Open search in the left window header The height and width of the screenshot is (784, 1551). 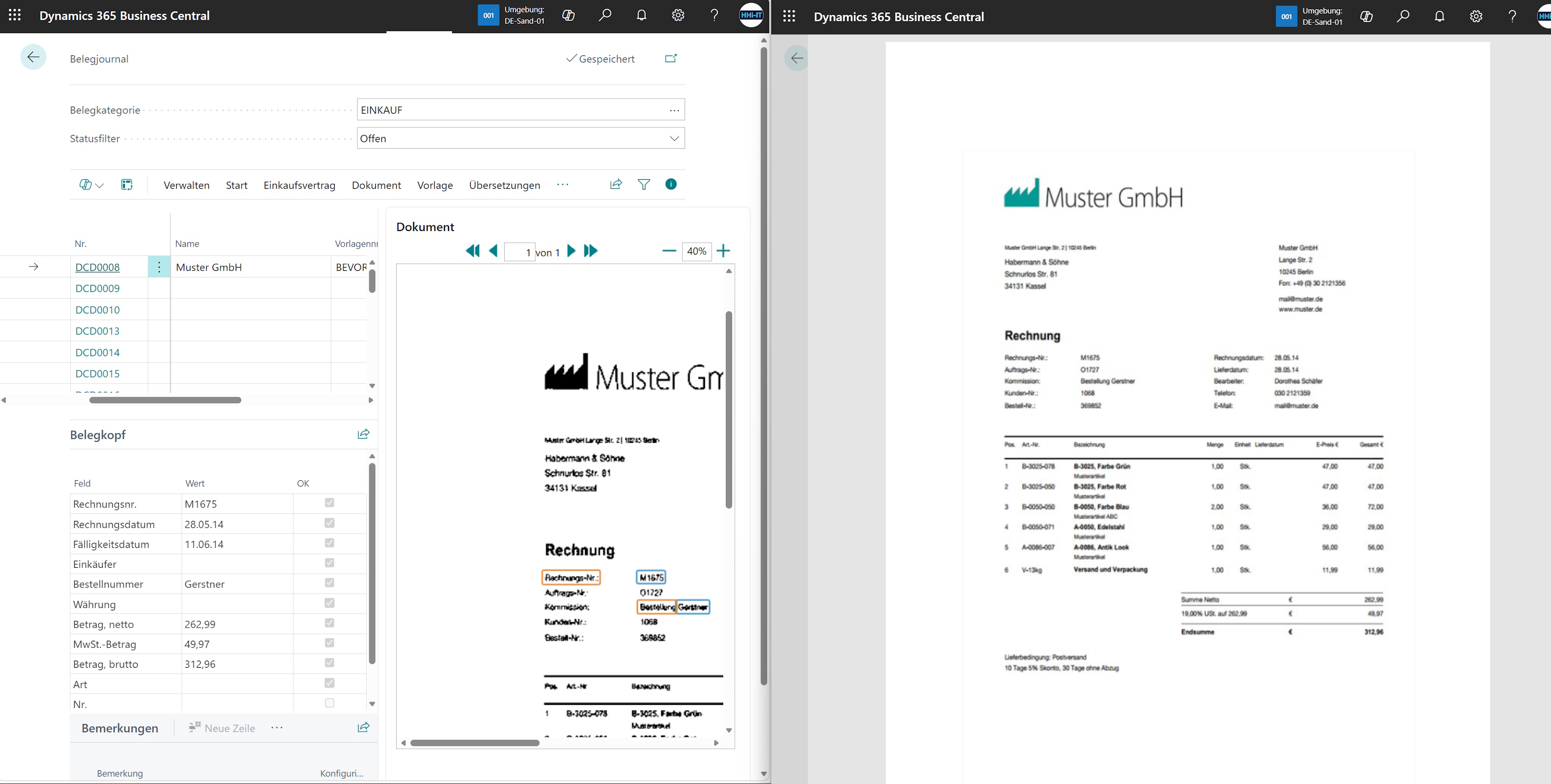pos(605,15)
